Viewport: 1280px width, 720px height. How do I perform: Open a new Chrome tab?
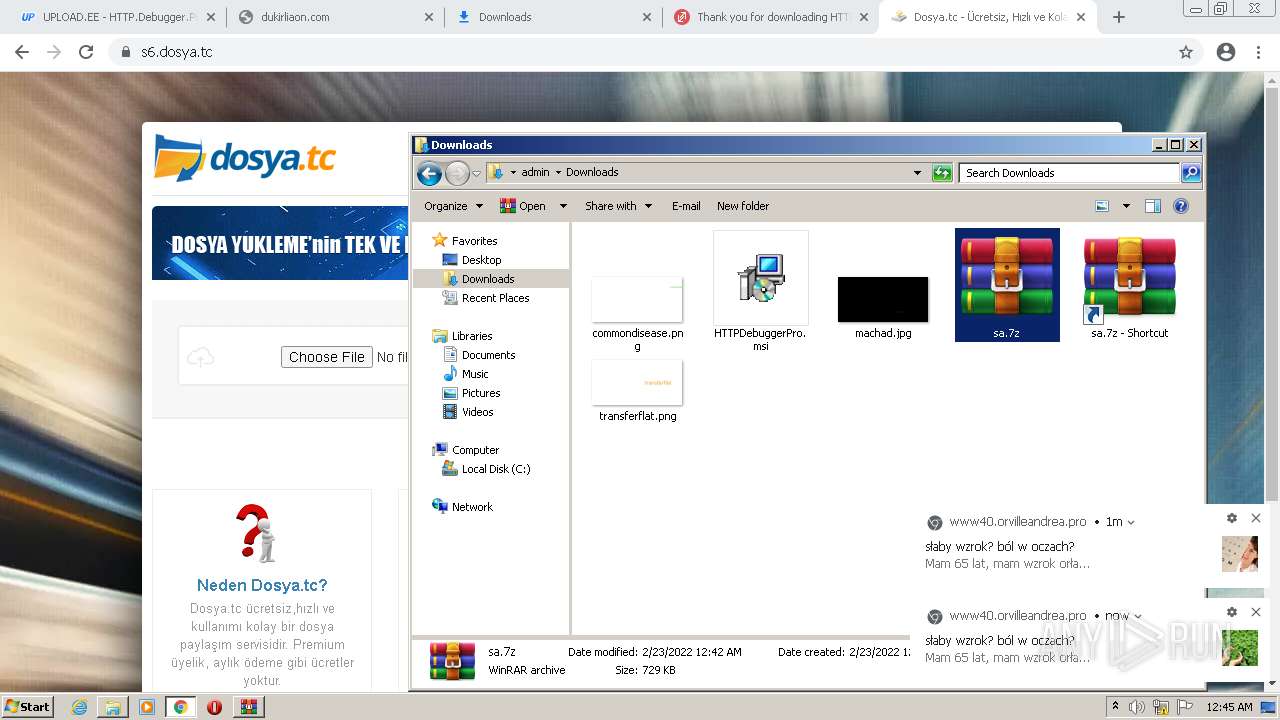pyautogui.click(x=1119, y=17)
